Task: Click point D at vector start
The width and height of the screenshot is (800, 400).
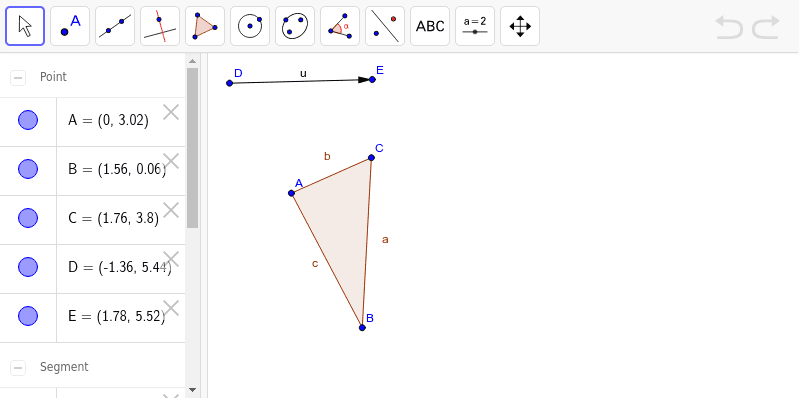Action: (230, 83)
